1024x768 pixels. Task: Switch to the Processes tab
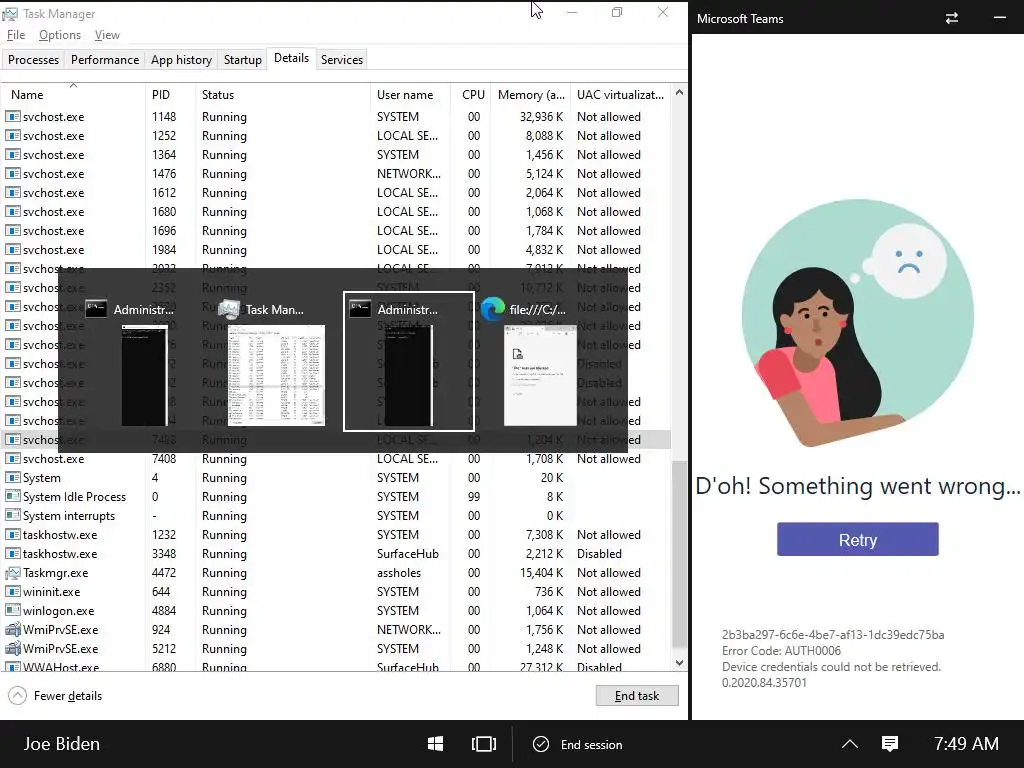tap(33, 59)
